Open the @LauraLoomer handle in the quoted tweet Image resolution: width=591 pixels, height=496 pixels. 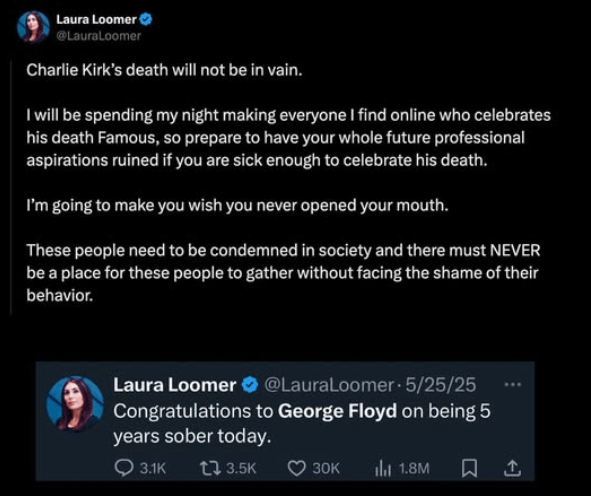pyautogui.click(x=328, y=385)
